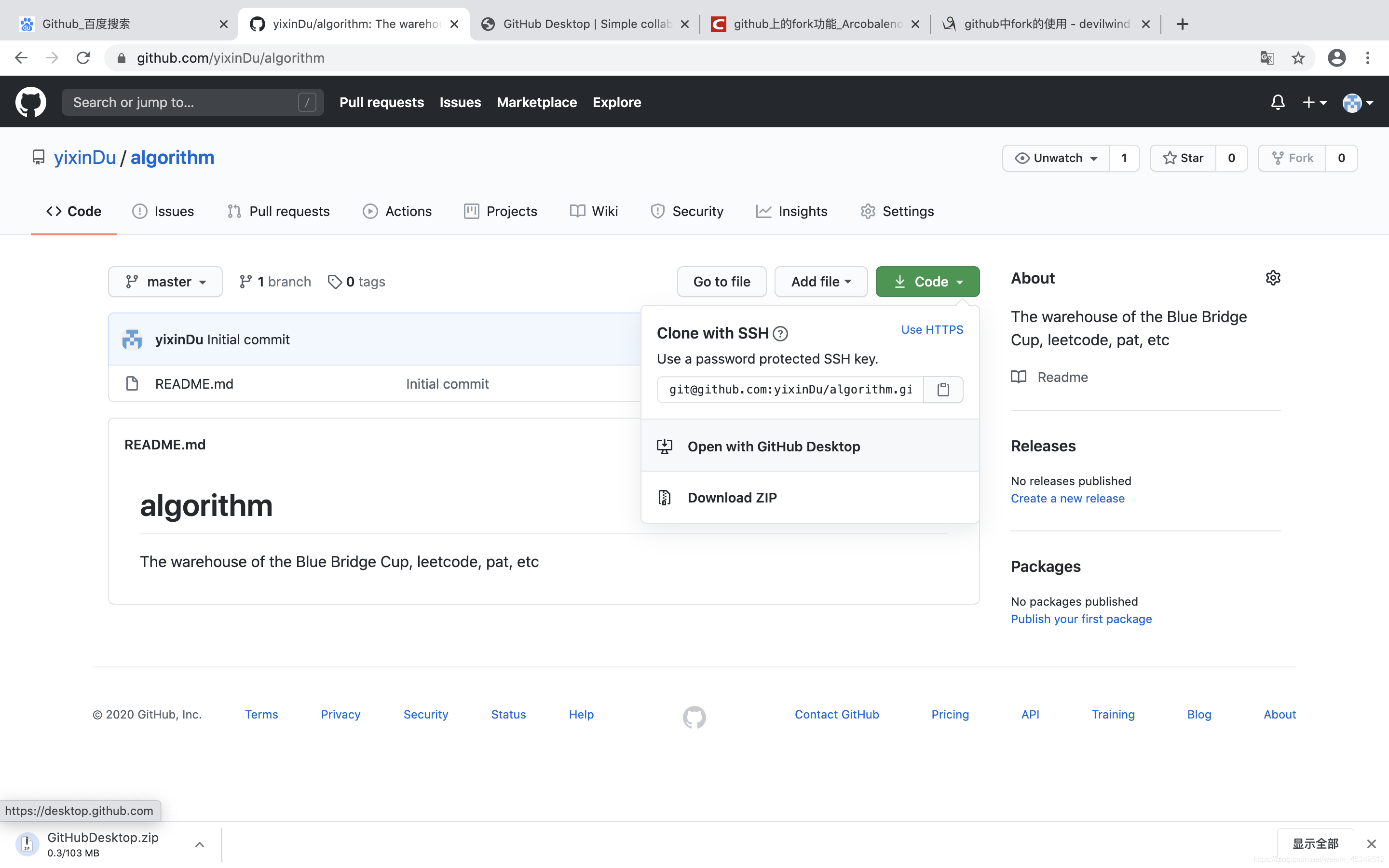Expand GitHubDesktop.zip download options chevron
The image size is (1389, 868).
pyautogui.click(x=199, y=844)
